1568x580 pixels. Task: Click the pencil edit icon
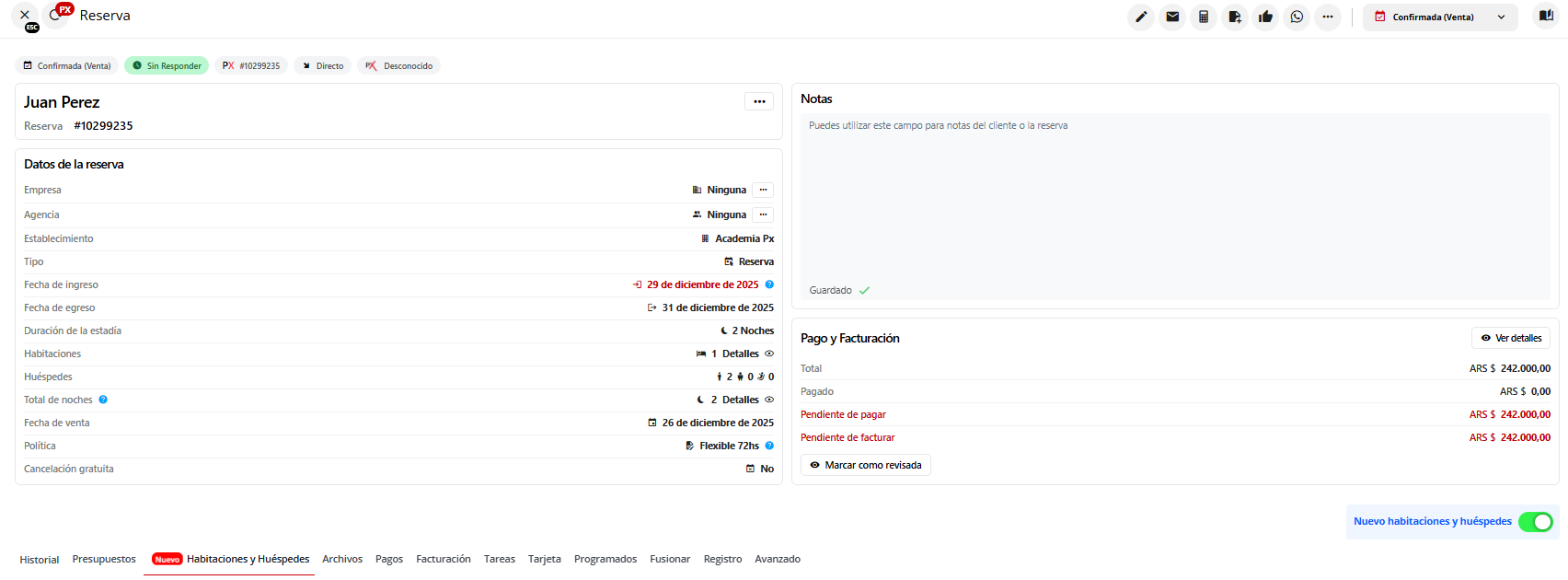click(x=1141, y=17)
